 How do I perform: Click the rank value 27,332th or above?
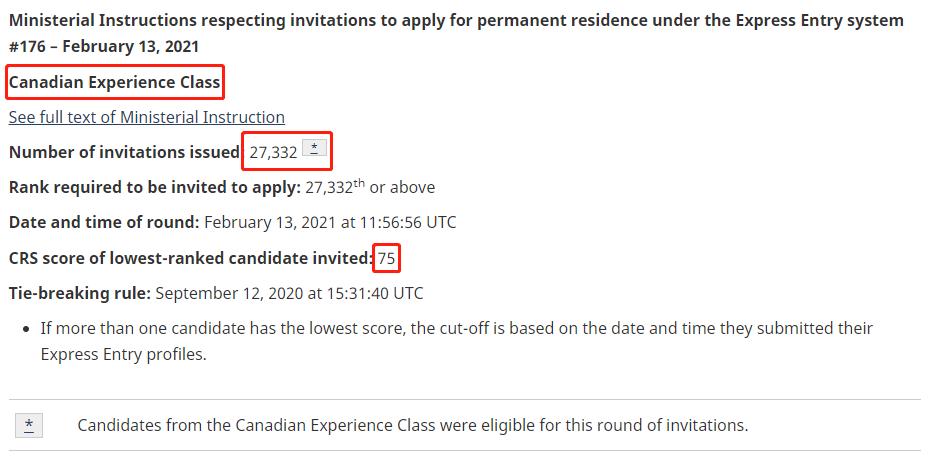click(370, 187)
